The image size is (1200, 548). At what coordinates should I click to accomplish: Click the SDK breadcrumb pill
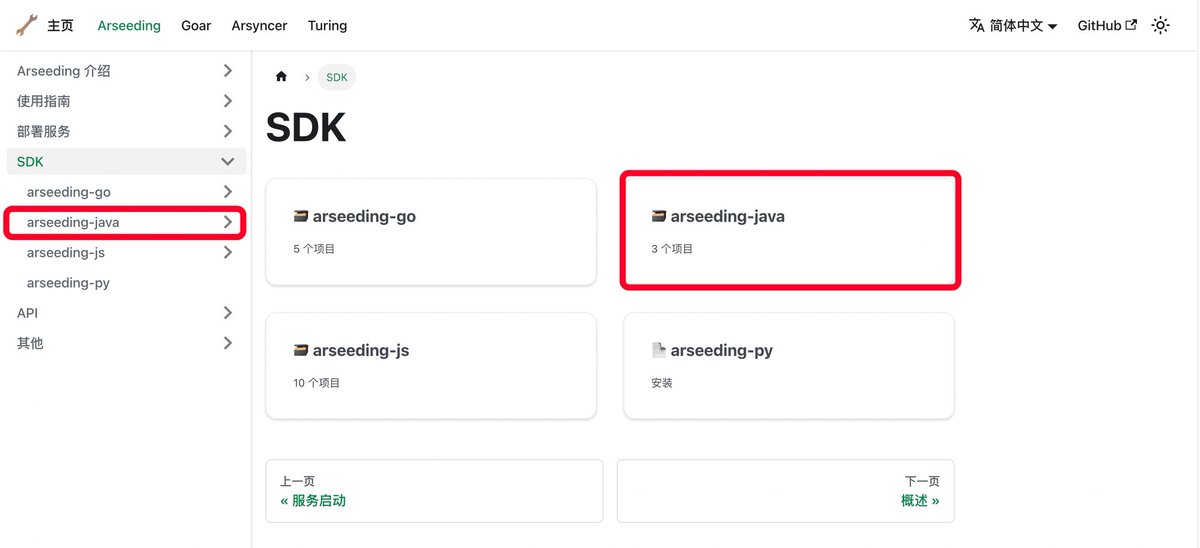tap(337, 77)
